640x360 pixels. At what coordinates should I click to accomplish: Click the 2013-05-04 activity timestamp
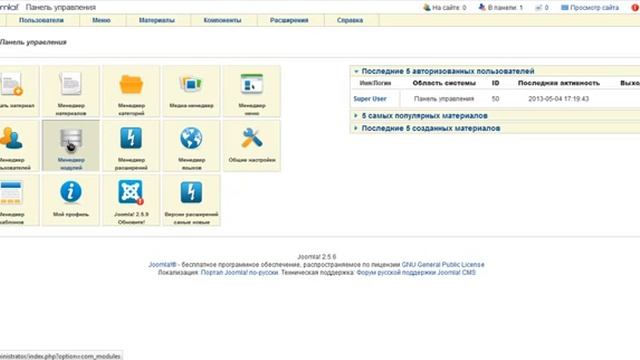coord(558,99)
